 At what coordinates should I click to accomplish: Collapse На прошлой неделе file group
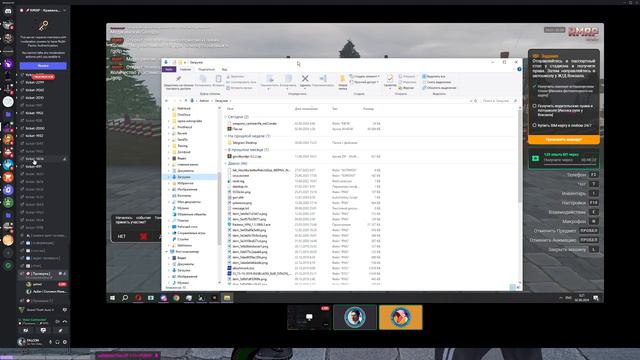point(226,136)
